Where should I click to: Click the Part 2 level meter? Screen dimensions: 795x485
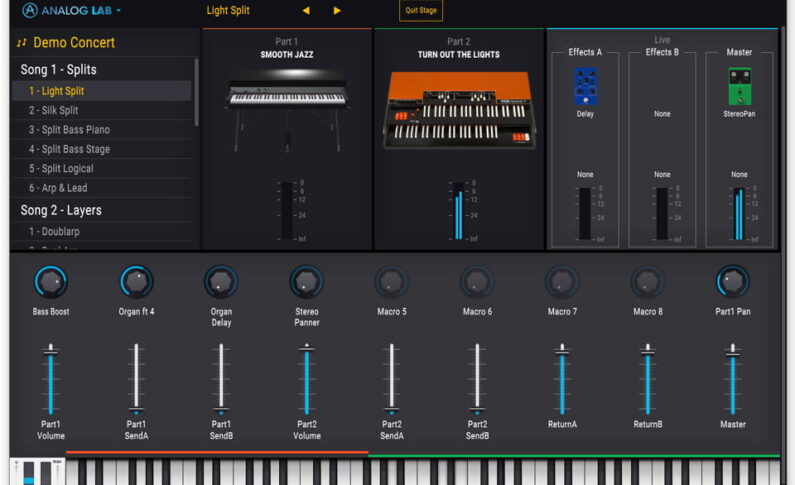point(458,210)
